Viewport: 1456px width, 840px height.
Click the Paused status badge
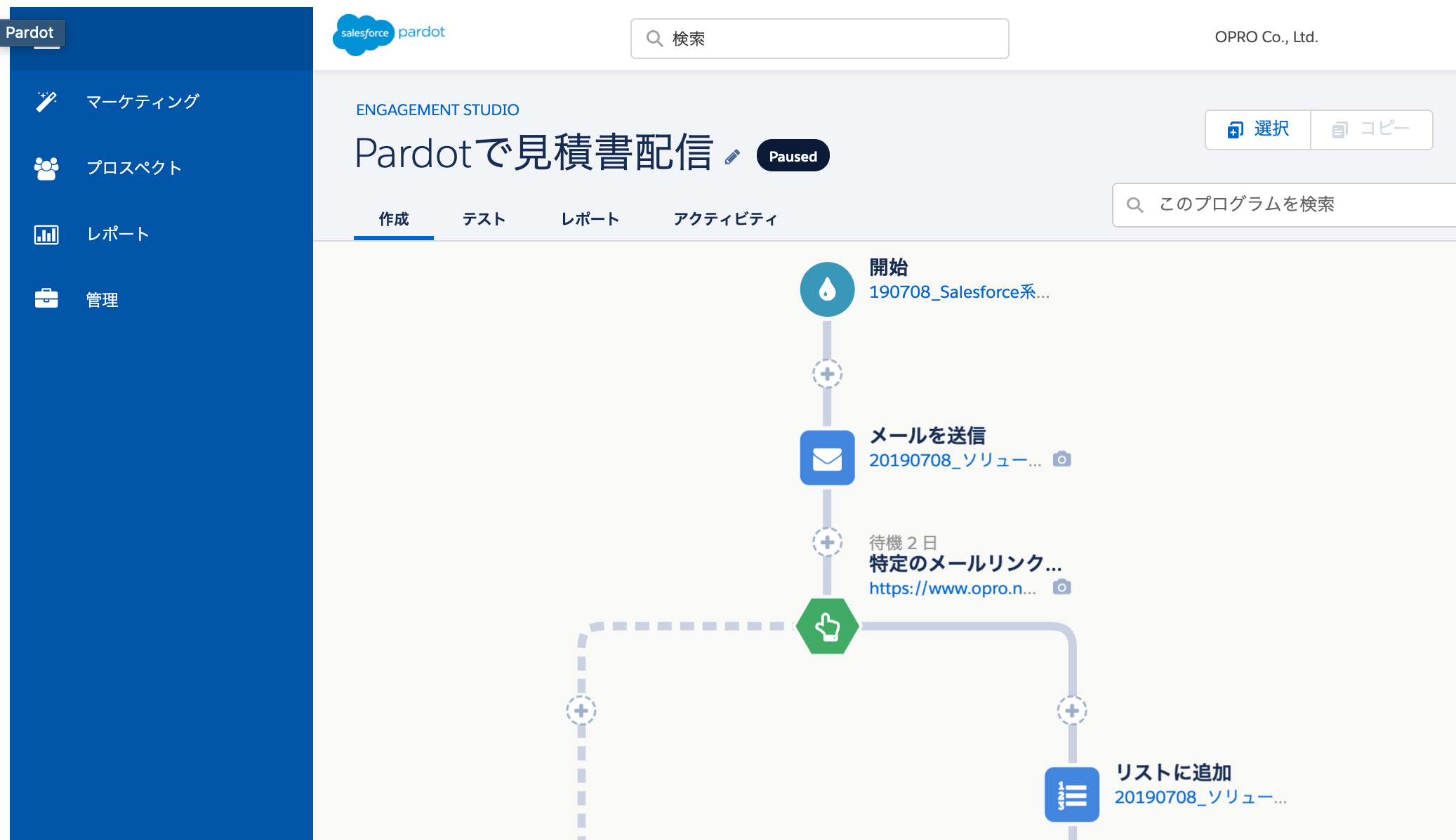793,156
